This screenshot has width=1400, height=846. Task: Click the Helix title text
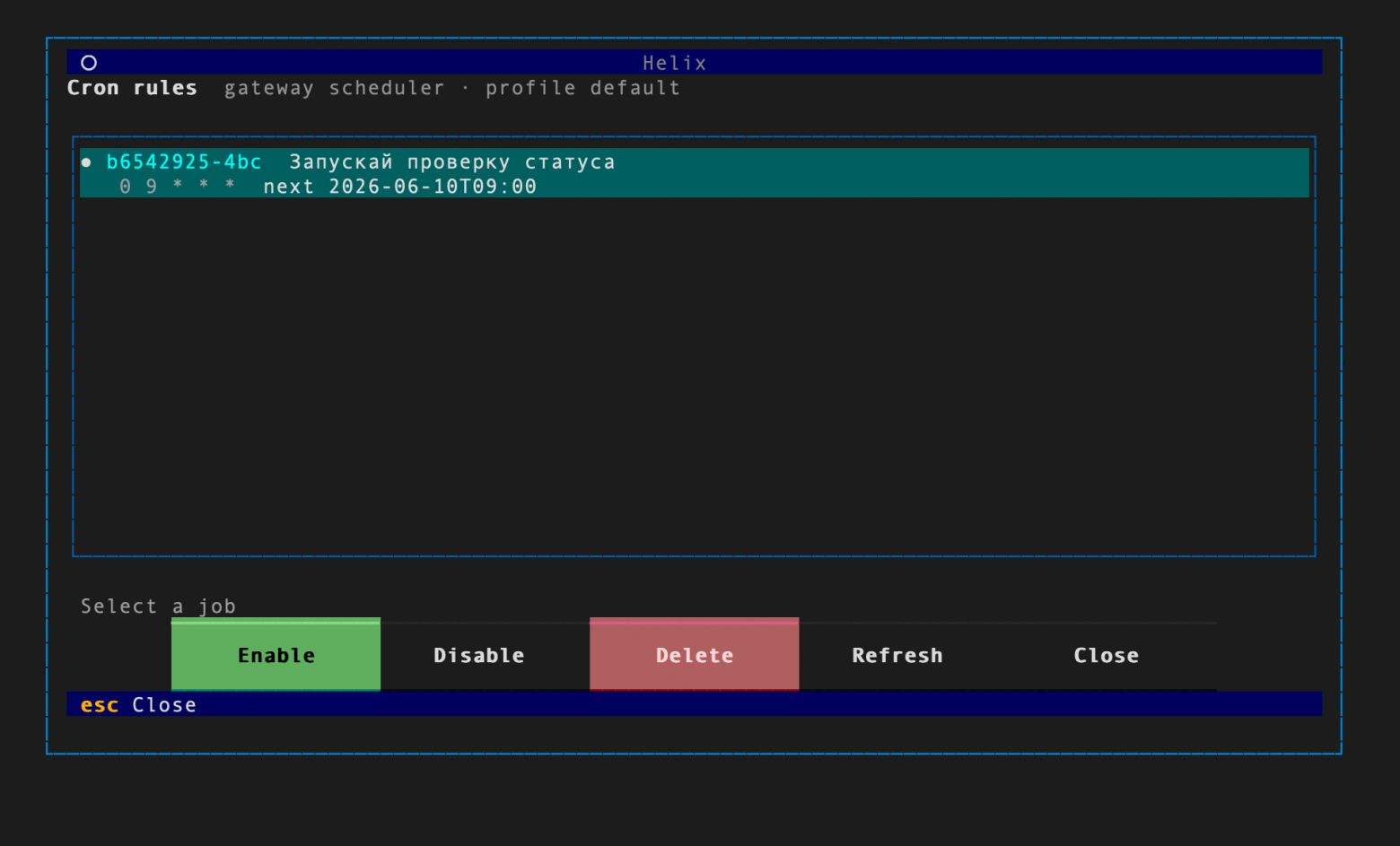(675, 63)
